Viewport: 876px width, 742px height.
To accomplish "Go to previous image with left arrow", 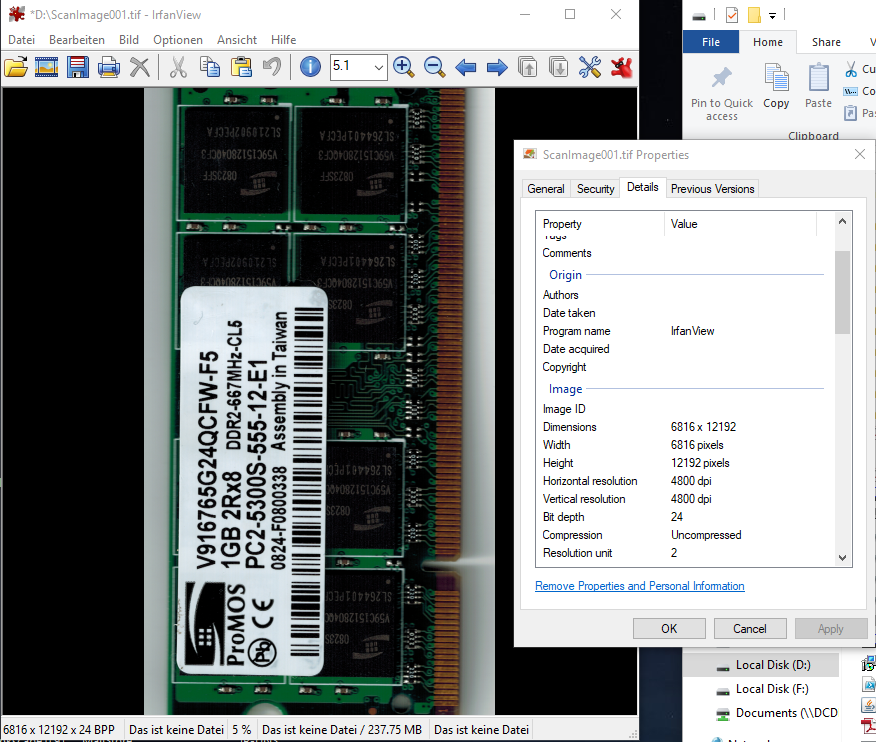I will 465,68.
